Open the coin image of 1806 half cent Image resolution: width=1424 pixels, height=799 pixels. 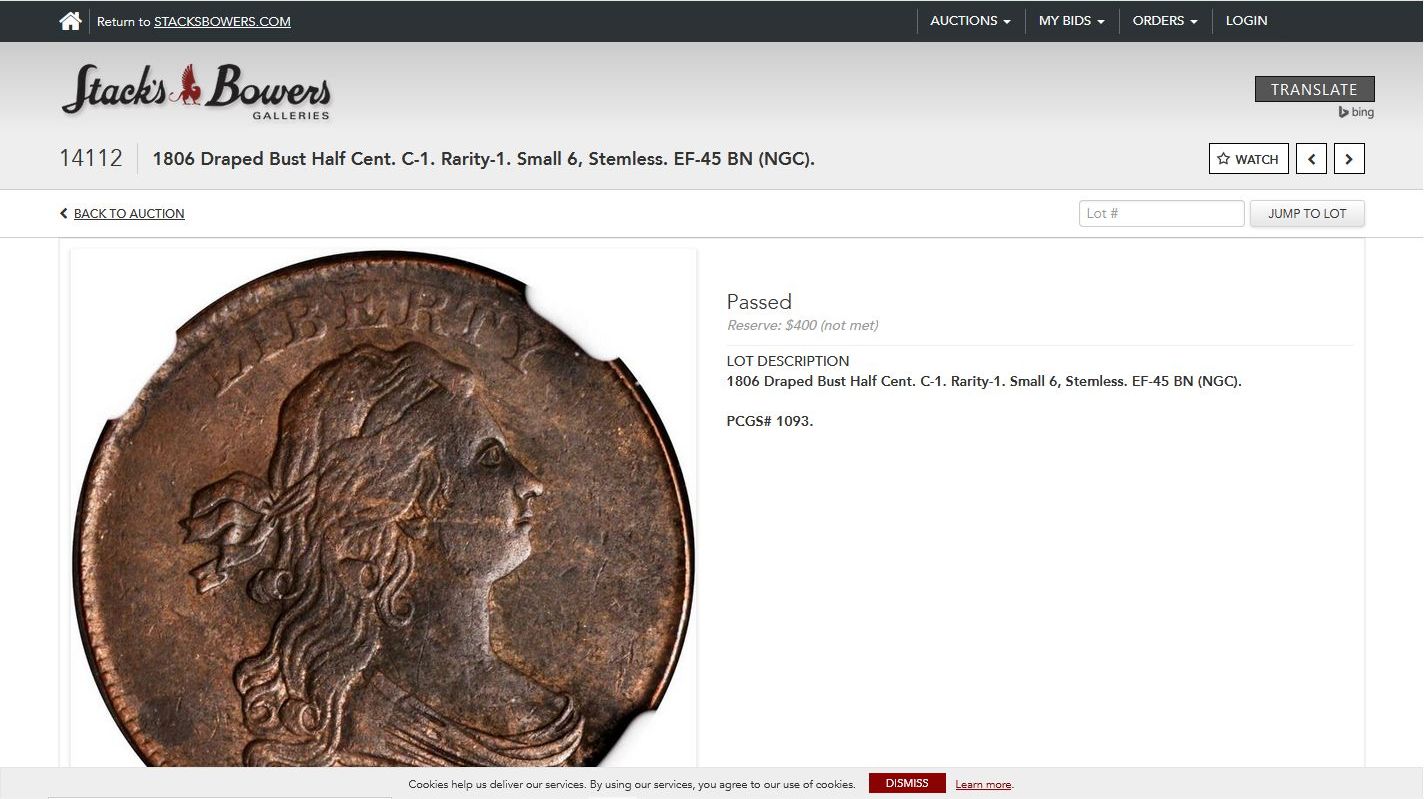(x=383, y=508)
